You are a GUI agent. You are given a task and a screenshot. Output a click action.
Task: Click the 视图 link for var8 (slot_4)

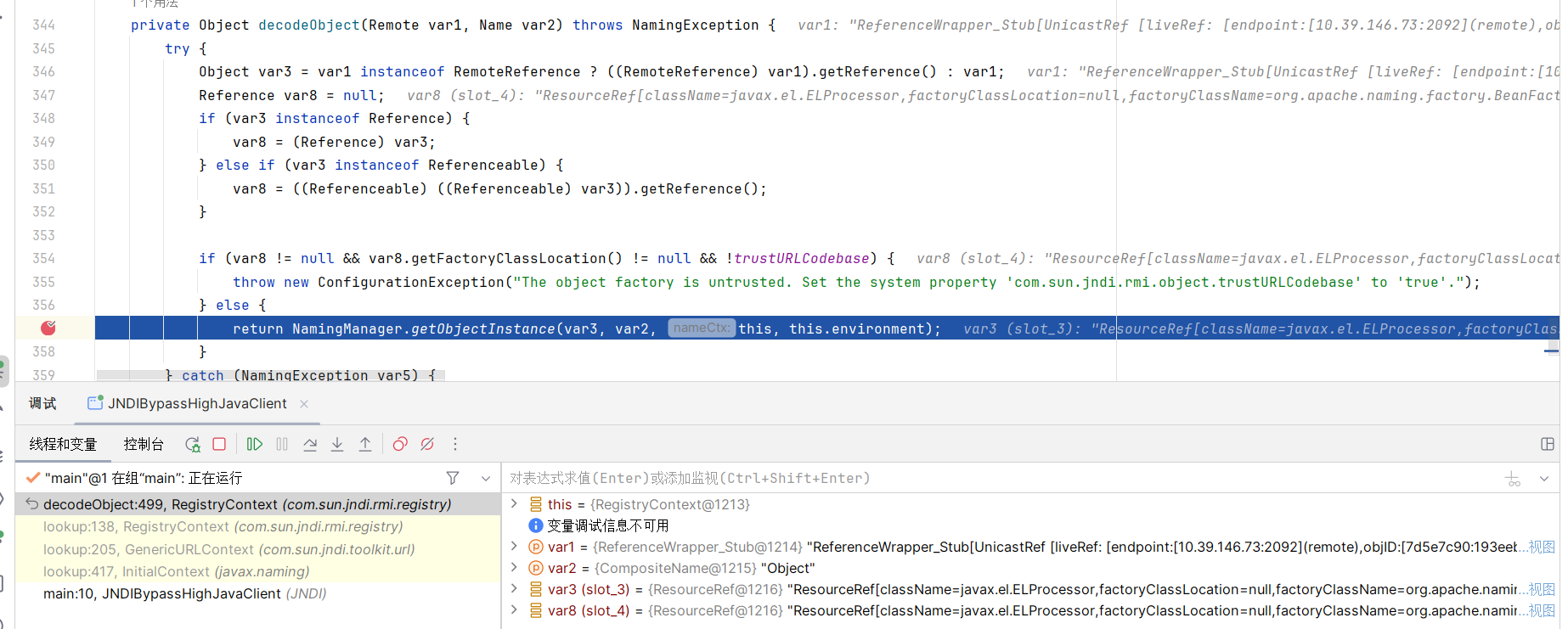(1542, 610)
